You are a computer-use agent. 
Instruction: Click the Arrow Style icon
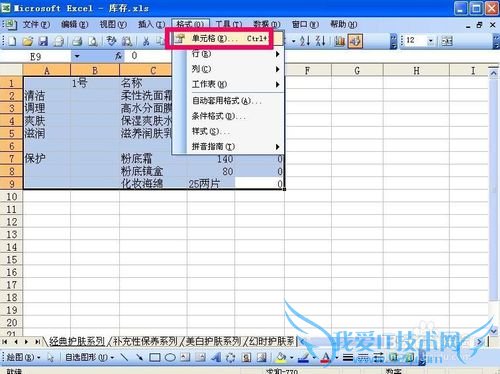tap(378, 358)
